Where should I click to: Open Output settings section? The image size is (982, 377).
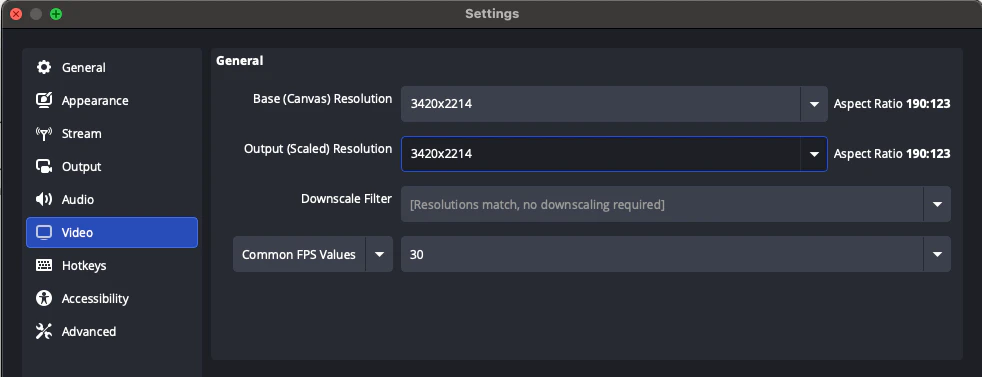click(111, 167)
